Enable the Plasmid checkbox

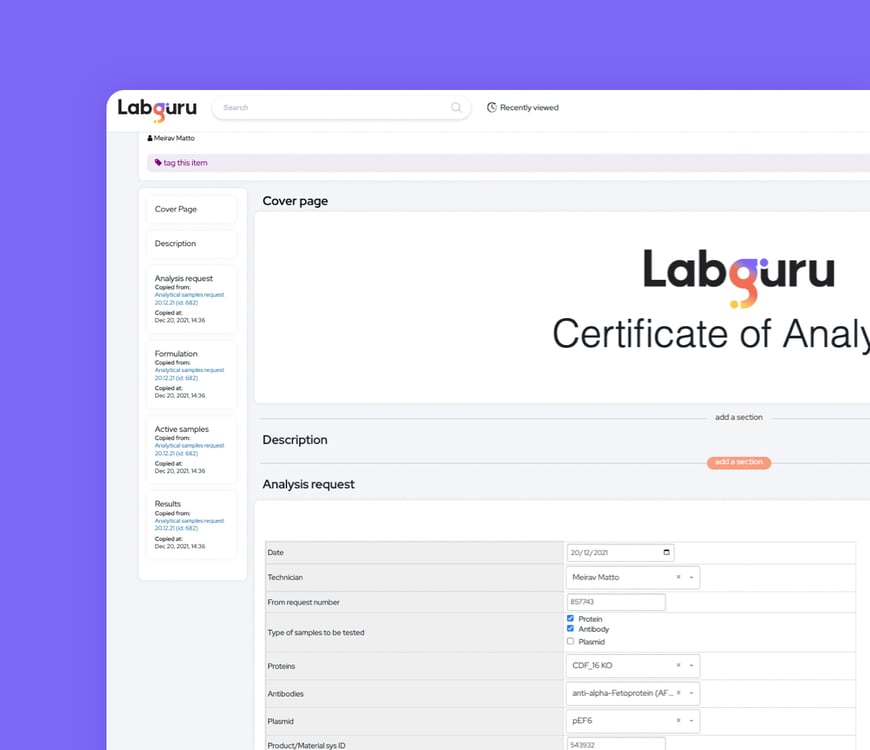[x=572, y=642]
